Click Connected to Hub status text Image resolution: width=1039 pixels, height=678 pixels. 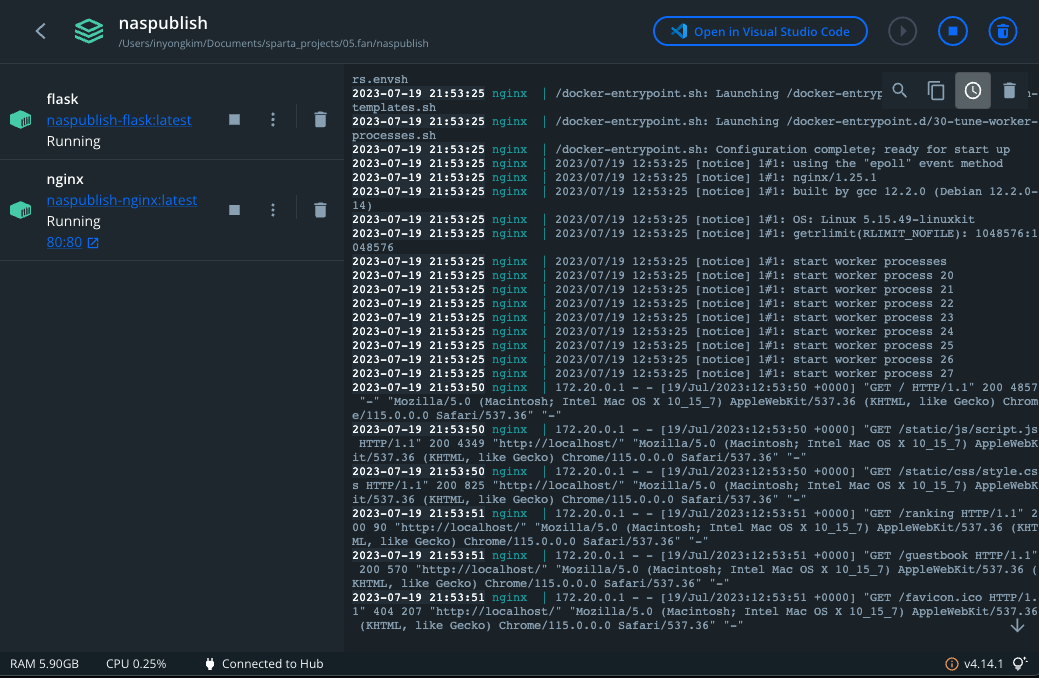(272, 664)
